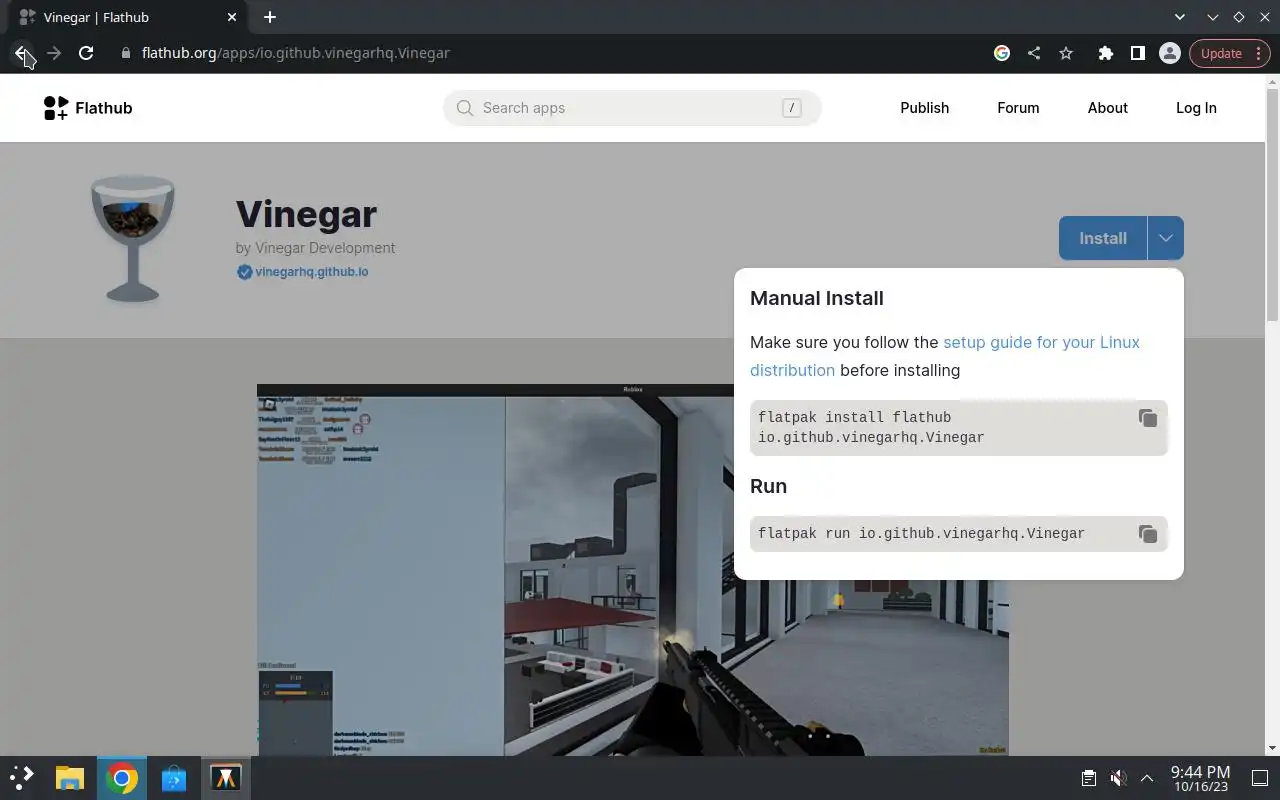Click the muted volume tray icon
This screenshot has width=1280, height=800.
coord(1119,778)
